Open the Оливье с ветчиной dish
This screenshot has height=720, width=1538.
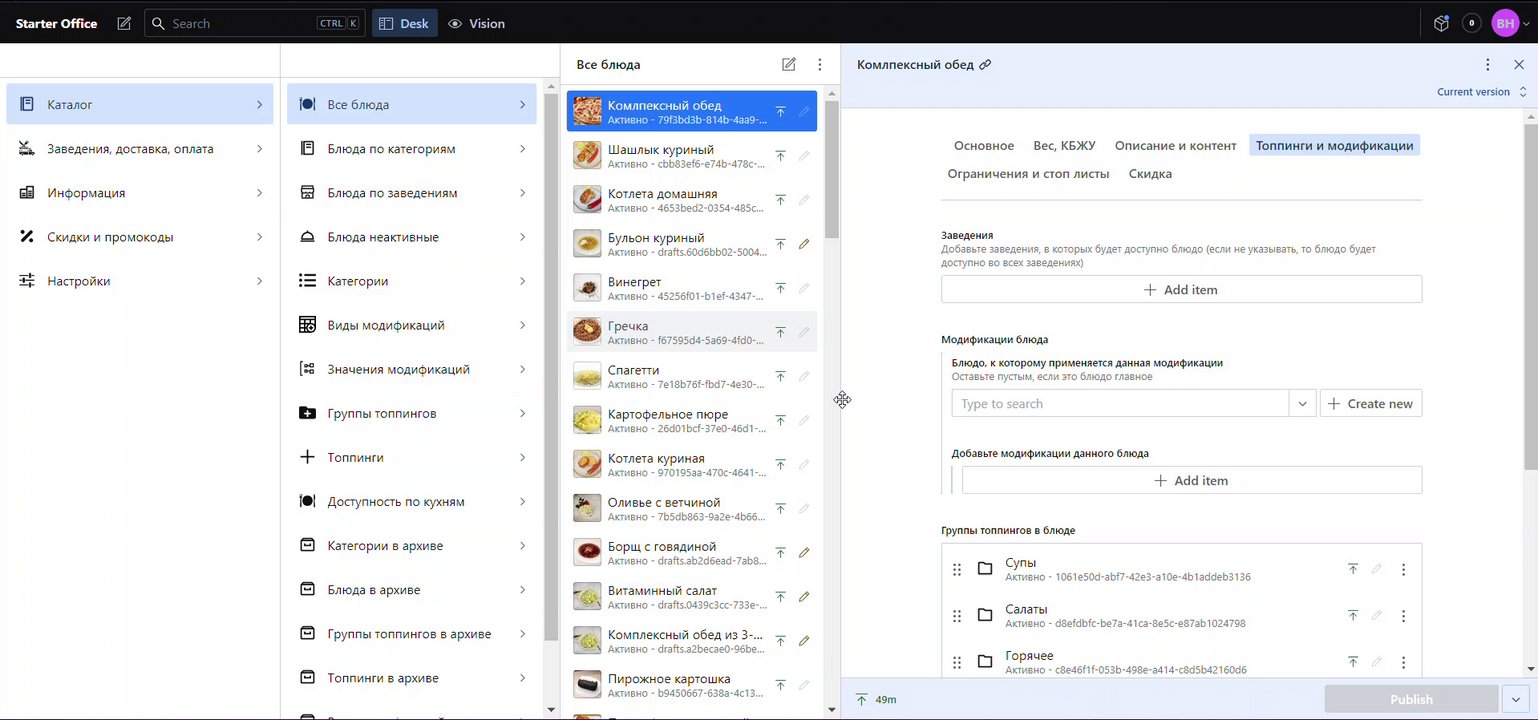pos(692,508)
